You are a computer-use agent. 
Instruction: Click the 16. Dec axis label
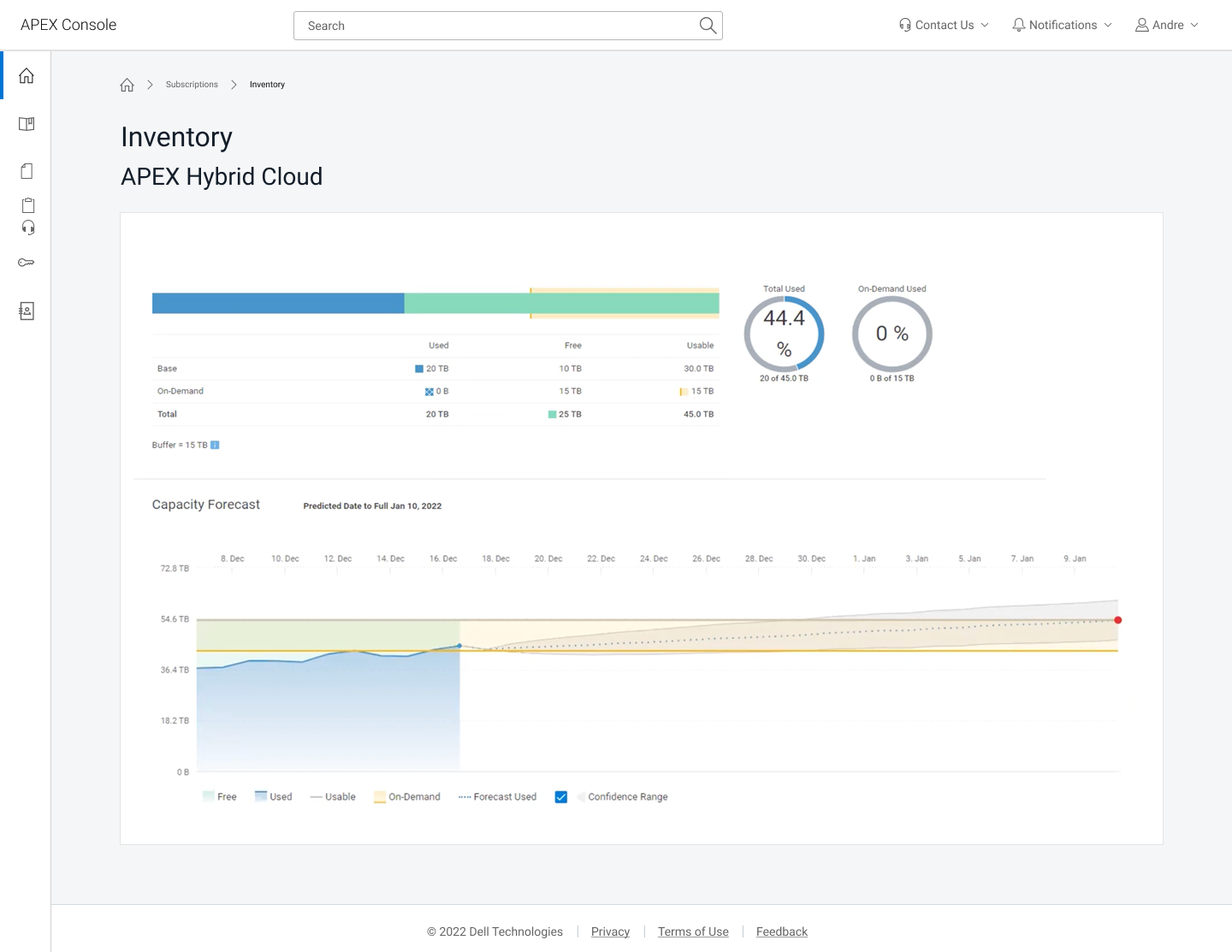pyautogui.click(x=443, y=559)
